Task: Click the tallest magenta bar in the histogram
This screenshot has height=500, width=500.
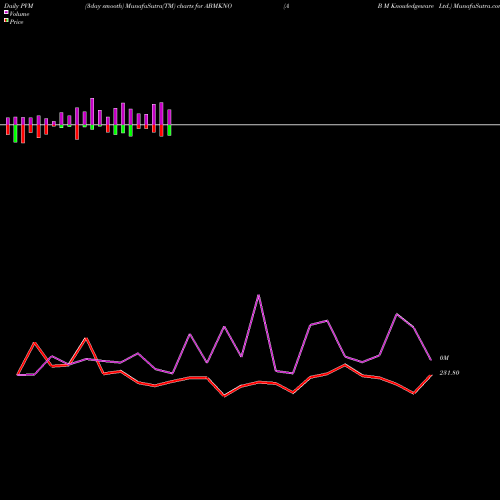Action: point(92,111)
